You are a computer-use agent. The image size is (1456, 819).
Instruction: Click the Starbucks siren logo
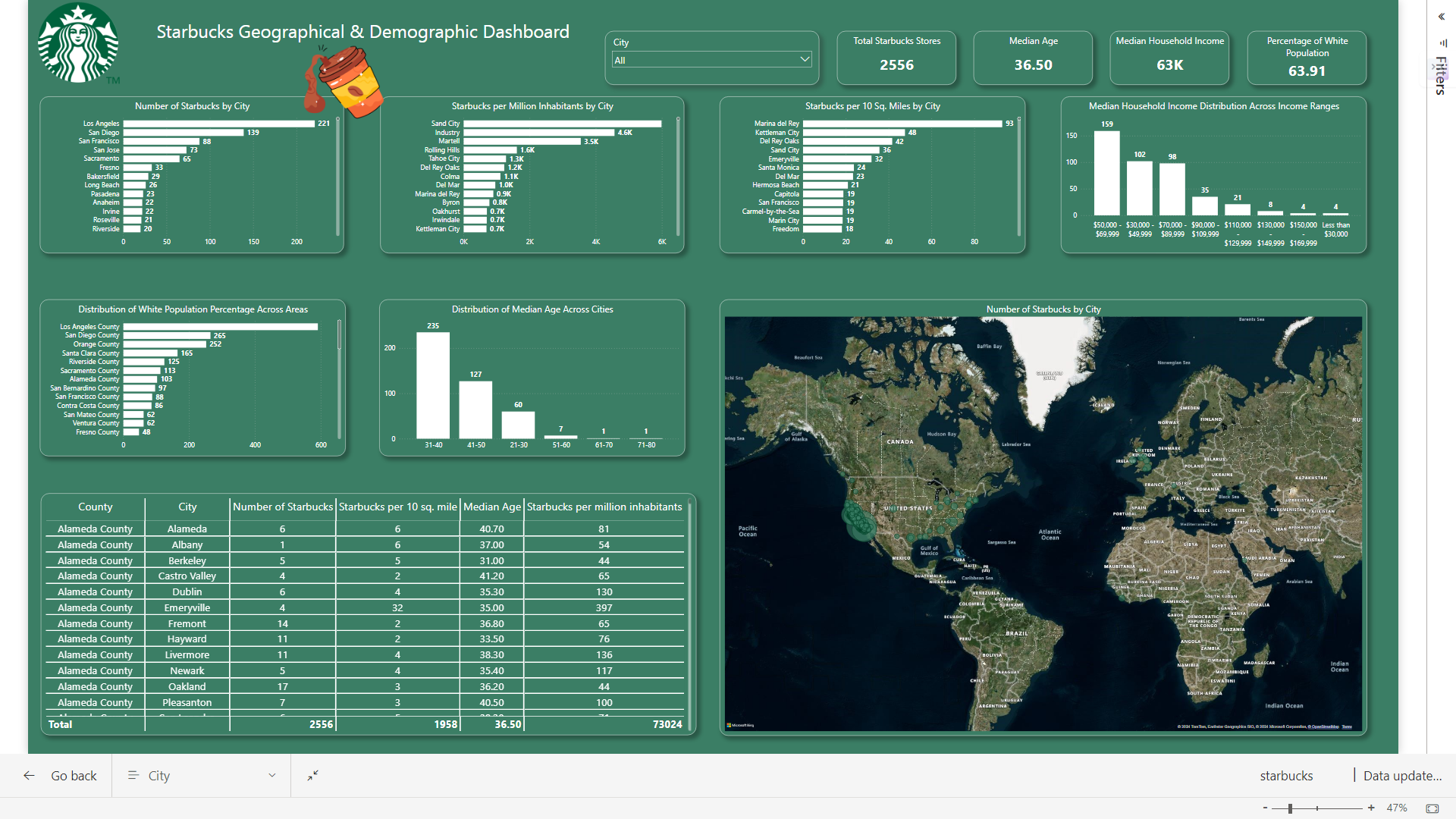tap(78, 43)
